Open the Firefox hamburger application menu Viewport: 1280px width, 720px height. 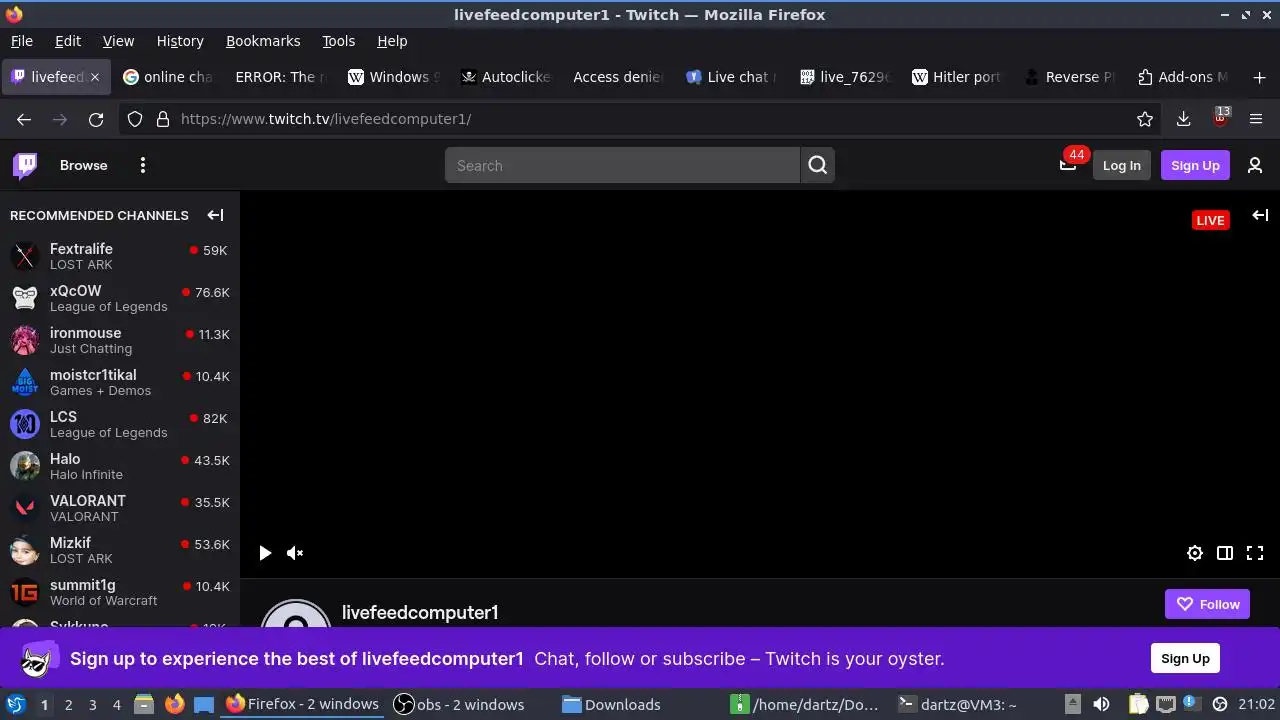(x=1256, y=119)
